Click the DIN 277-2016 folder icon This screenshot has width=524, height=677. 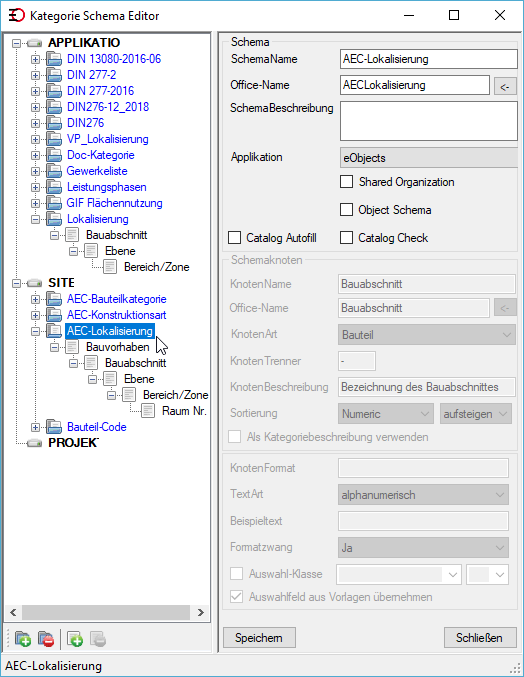[x=54, y=91]
